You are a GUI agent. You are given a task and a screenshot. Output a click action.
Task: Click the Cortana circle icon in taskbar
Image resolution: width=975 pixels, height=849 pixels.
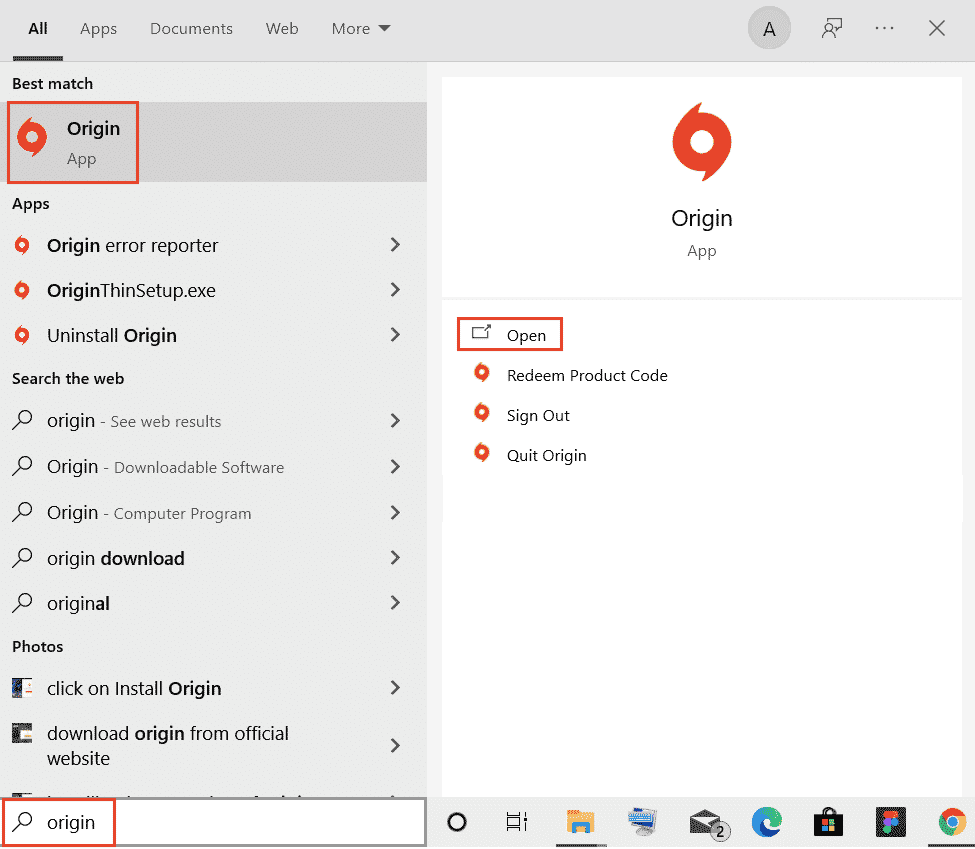(x=457, y=822)
